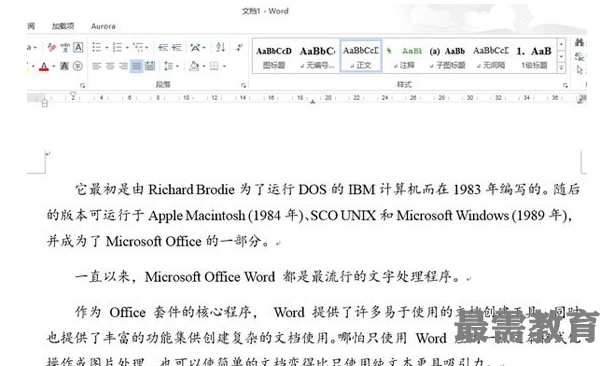Open the bullets library dropdown arrow
Screen dimensions: 606x366
tap(107, 48)
